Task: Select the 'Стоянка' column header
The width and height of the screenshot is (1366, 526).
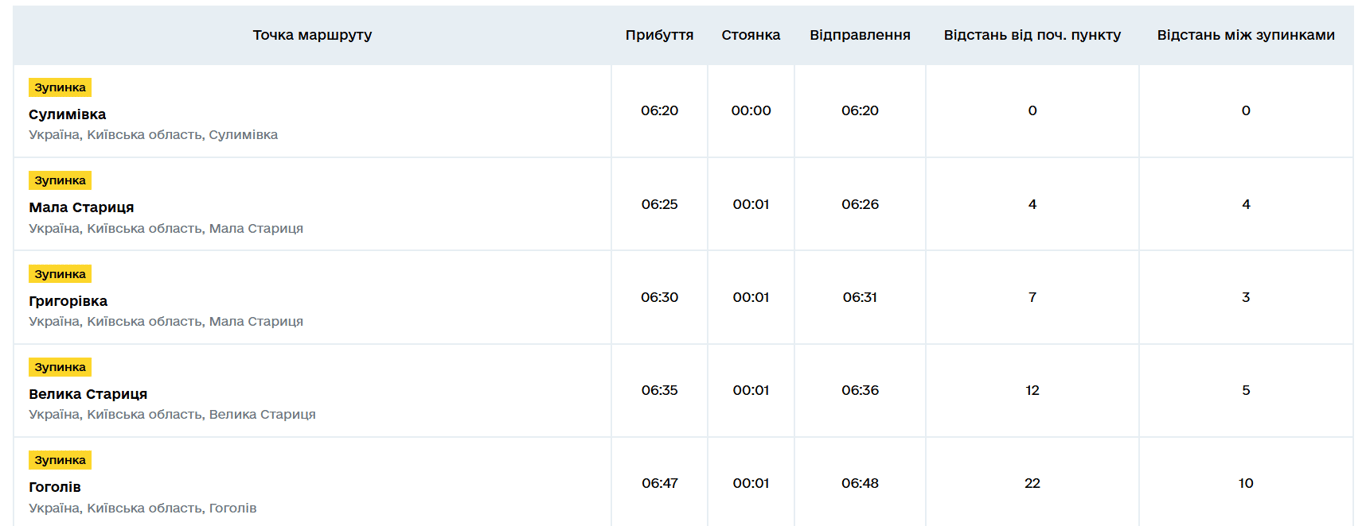Action: click(x=751, y=35)
